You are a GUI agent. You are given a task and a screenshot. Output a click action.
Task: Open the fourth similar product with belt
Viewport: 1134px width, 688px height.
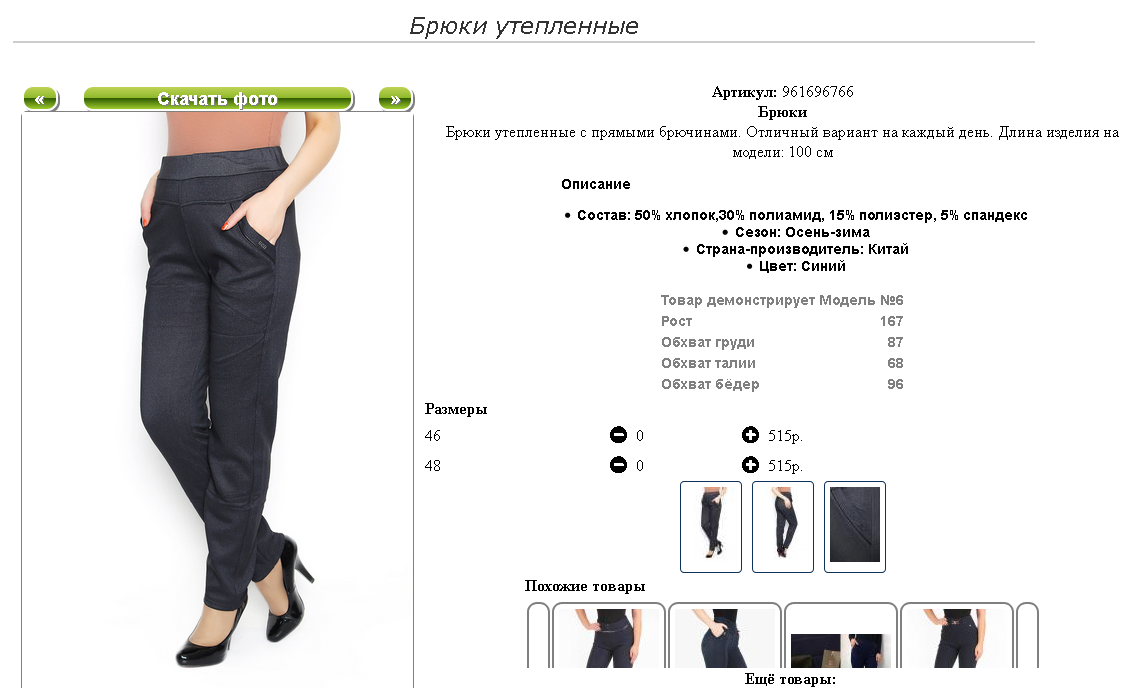click(957, 635)
